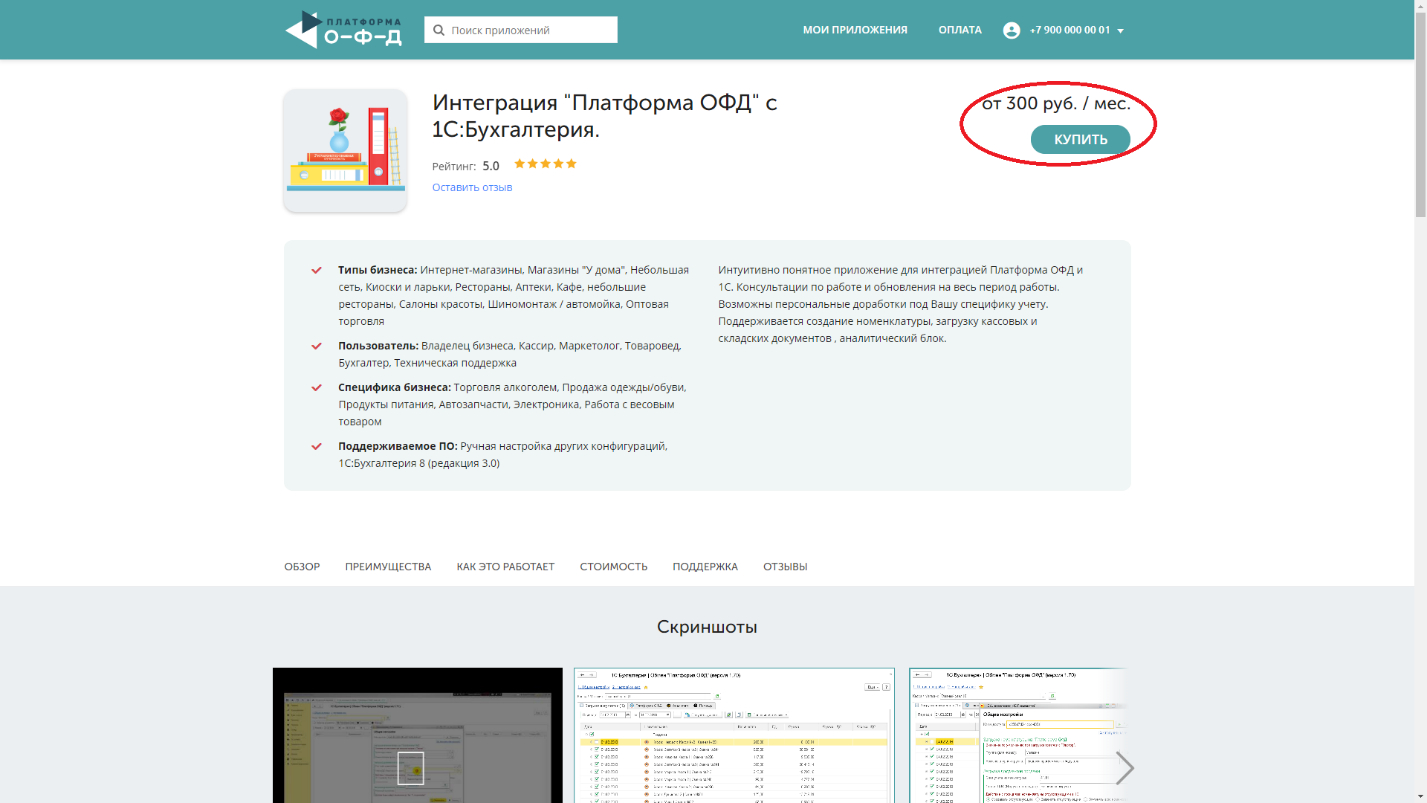Switch to the ОБЗОР tab
The image size is (1427, 803).
click(x=302, y=567)
